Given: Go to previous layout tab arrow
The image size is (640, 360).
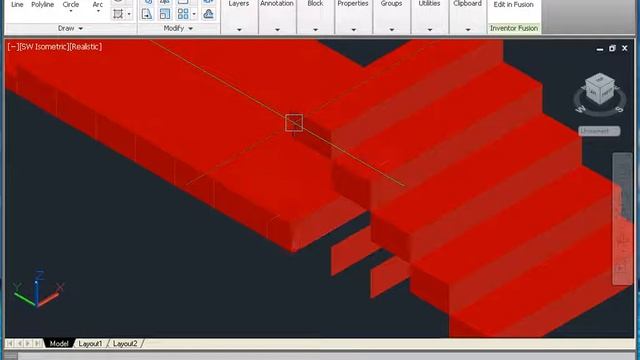Looking at the screenshot, I should (19, 344).
